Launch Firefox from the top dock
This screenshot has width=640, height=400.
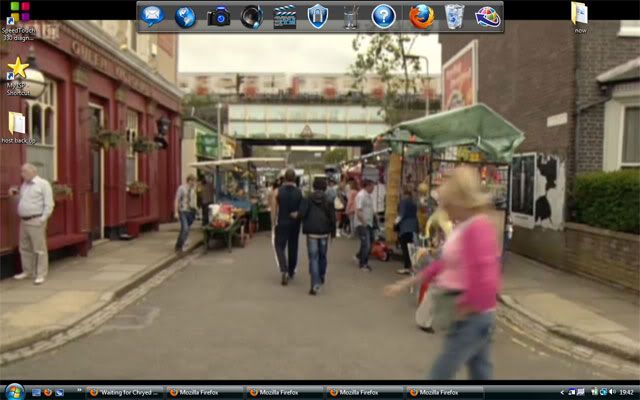tap(421, 16)
